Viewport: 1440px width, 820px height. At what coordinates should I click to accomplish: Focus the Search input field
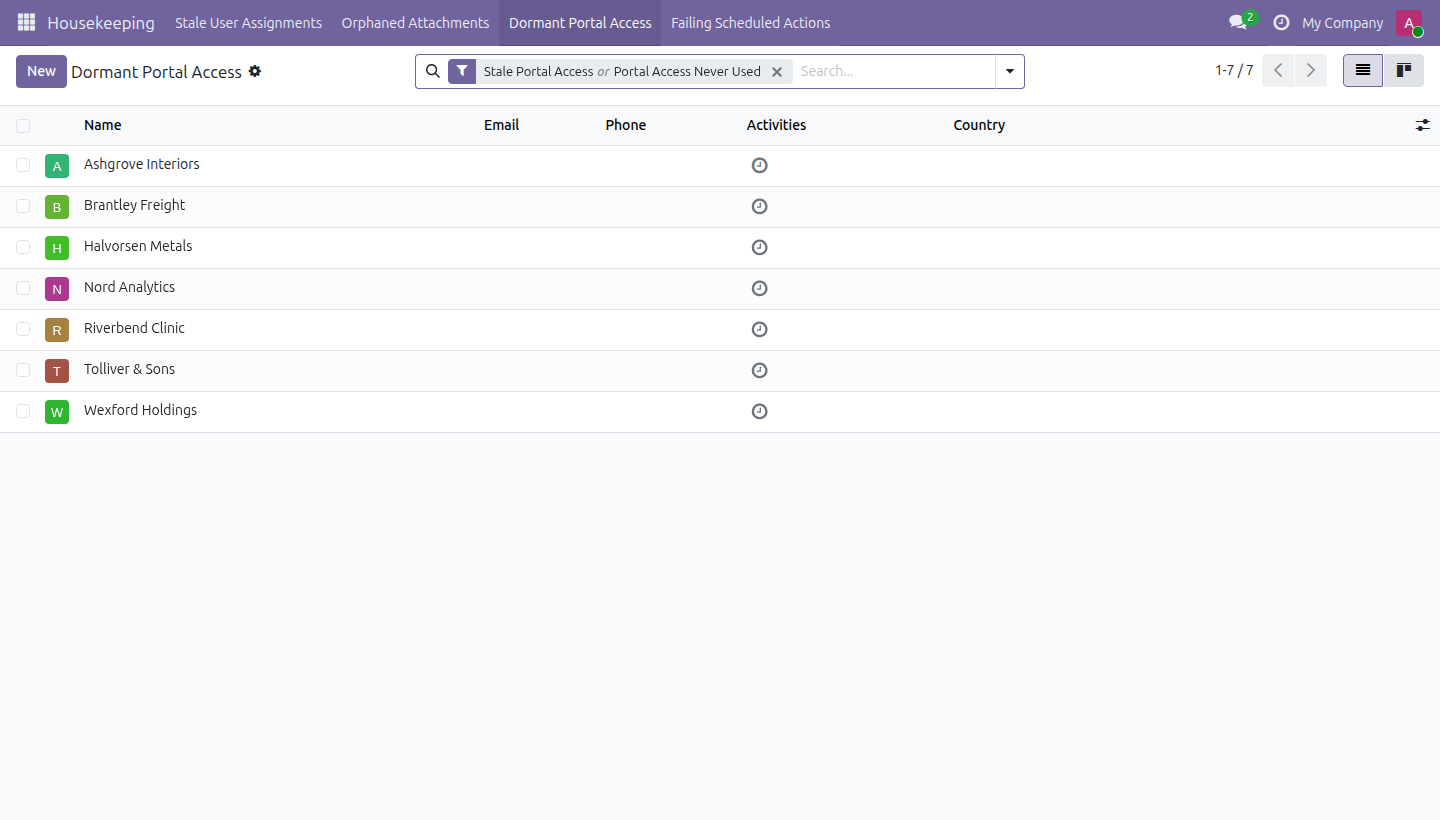tap(894, 71)
